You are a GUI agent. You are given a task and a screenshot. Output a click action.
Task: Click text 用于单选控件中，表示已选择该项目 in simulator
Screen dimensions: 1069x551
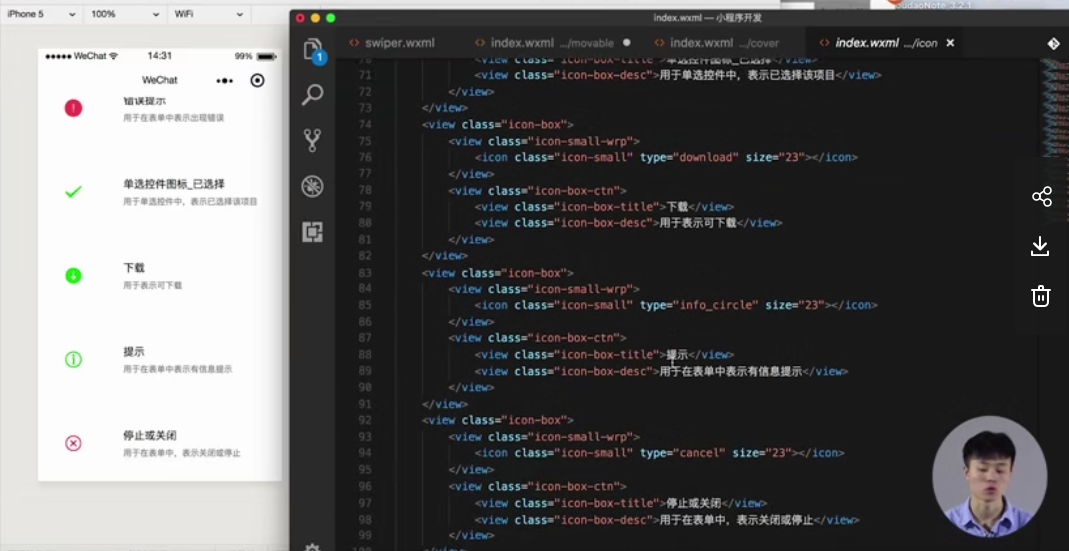pos(190,202)
